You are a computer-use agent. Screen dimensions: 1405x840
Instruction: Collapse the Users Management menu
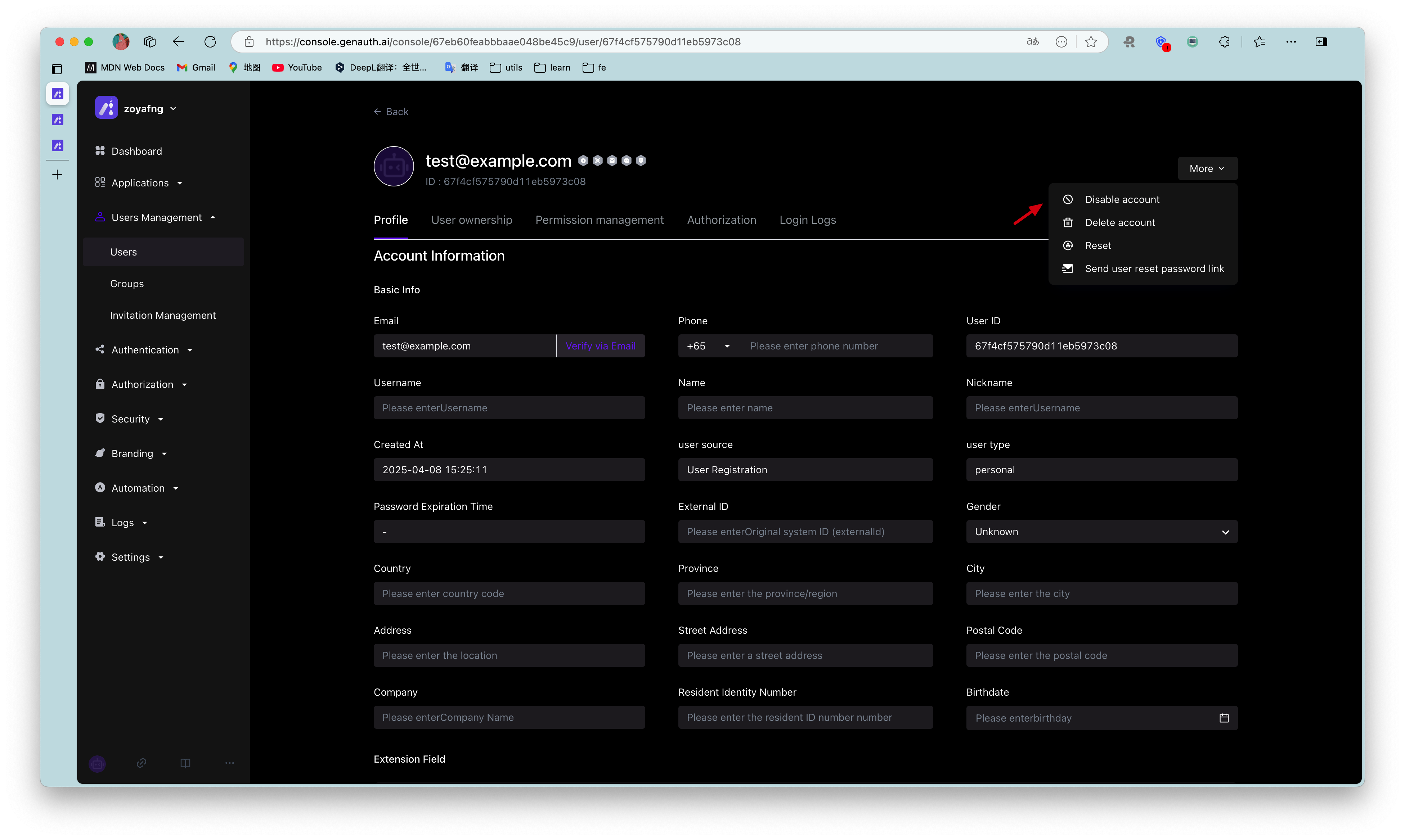click(x=212, y=217)
